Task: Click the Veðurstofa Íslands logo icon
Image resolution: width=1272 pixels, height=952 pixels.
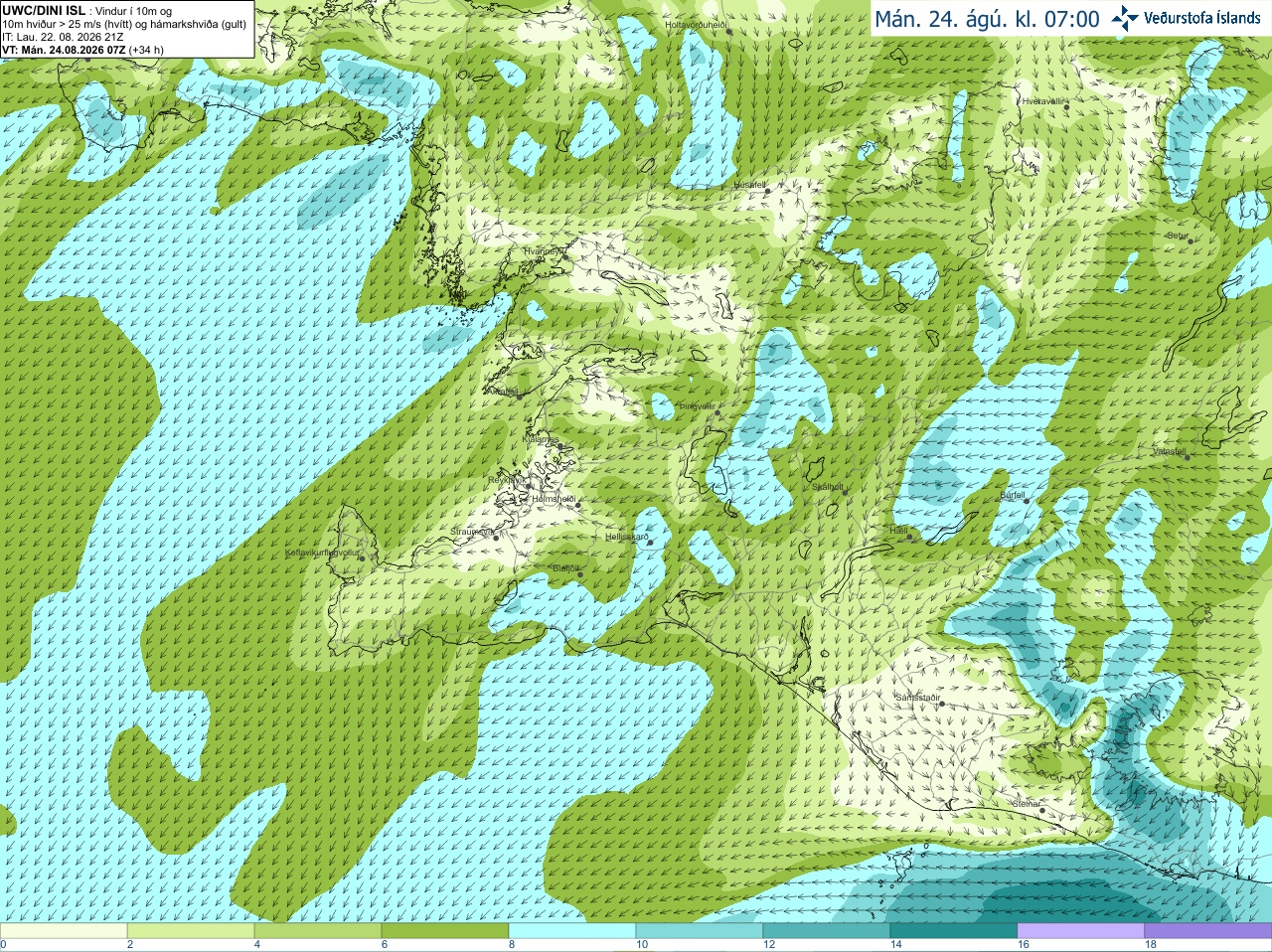Action: point(1125,18)
